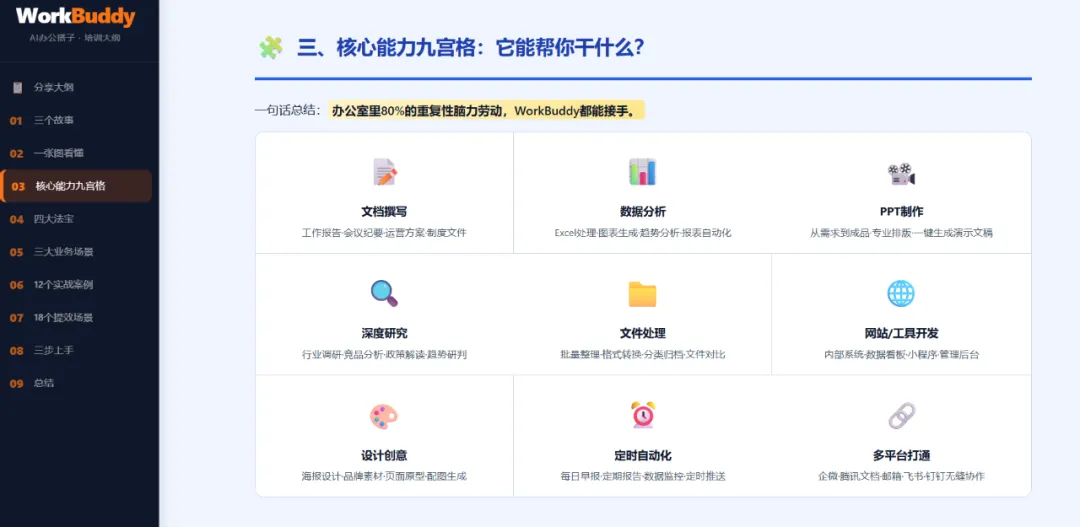
Task: Click the globe website development icon
Action: (x=901, y=293)
